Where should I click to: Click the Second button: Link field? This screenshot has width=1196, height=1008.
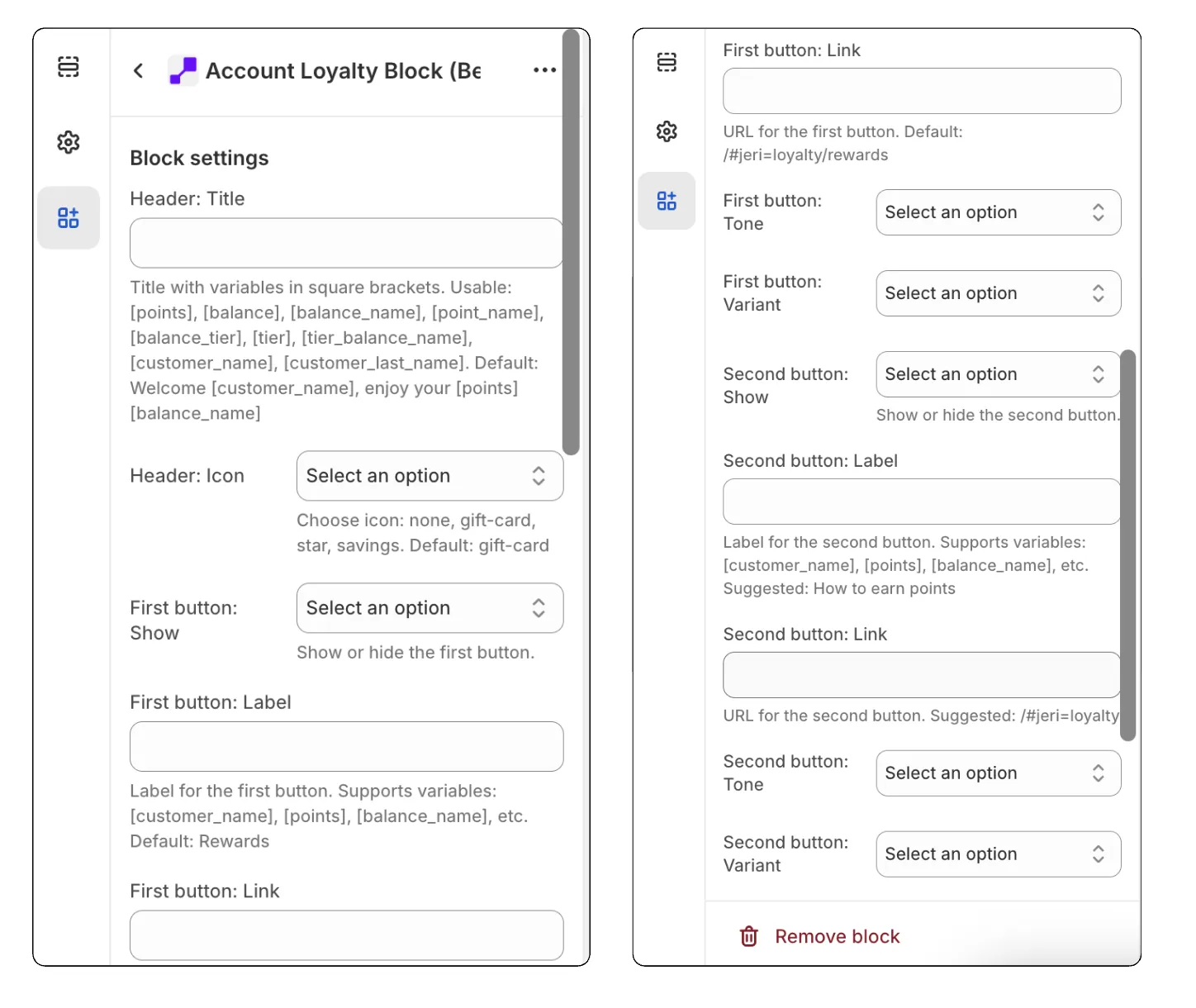[x=921, y=675]
